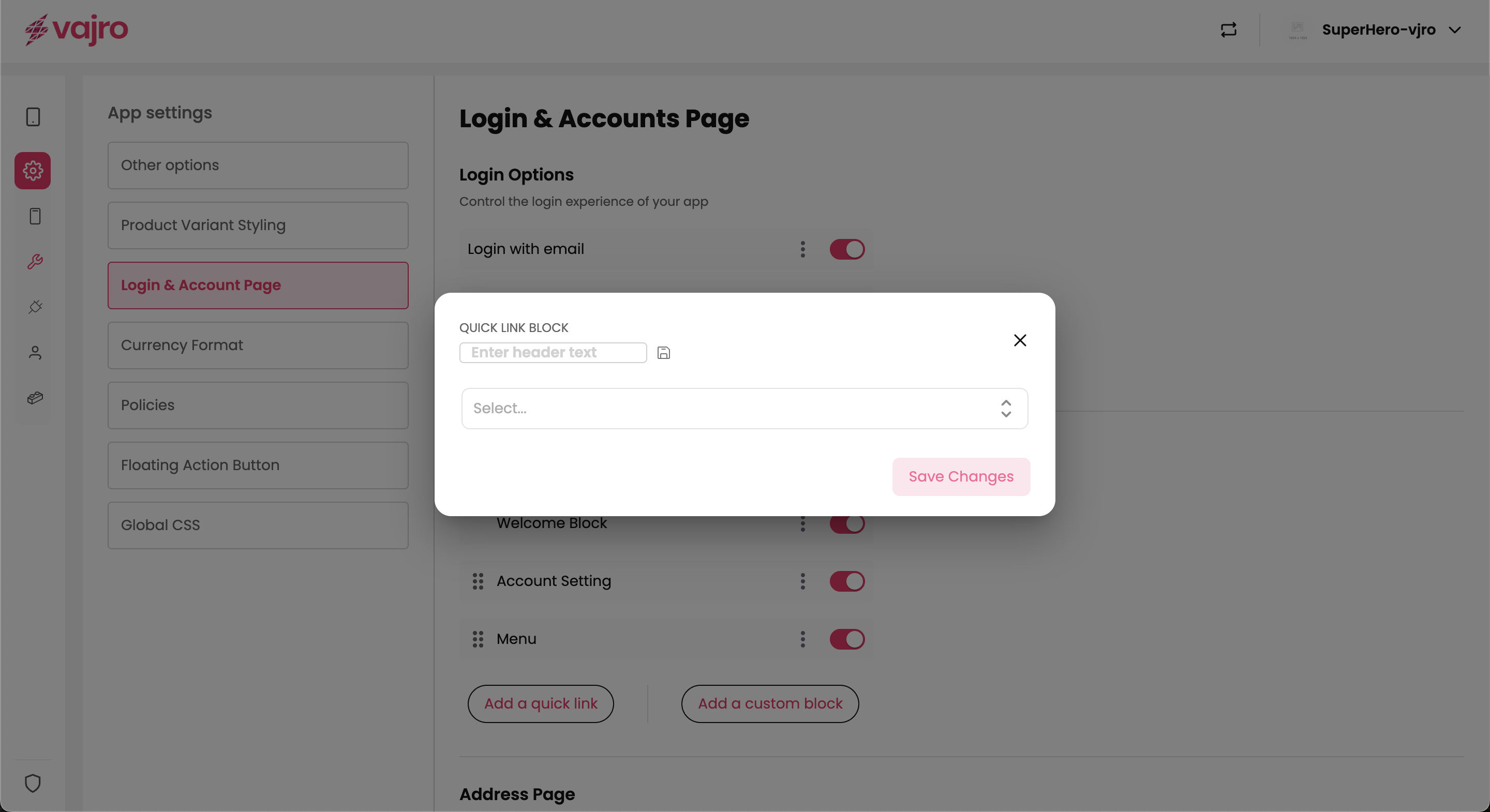
Task: Click the shield icon at sidebar bottom
Action: 33,783
